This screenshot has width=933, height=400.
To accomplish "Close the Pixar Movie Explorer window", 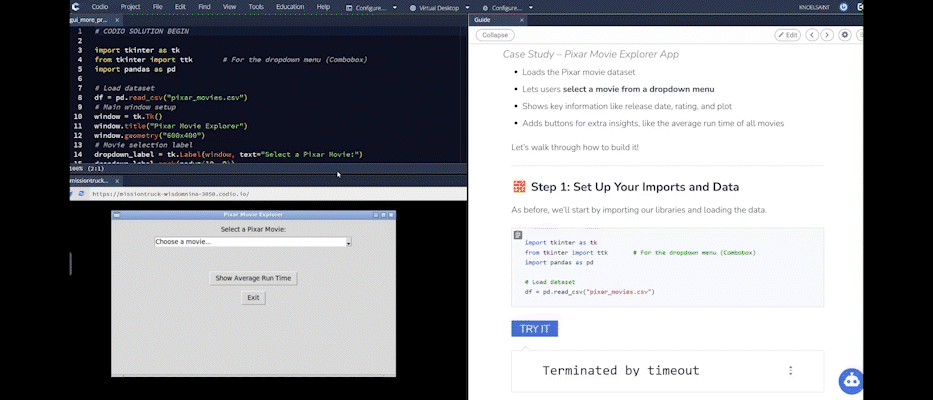I will (x=390, y=215).
